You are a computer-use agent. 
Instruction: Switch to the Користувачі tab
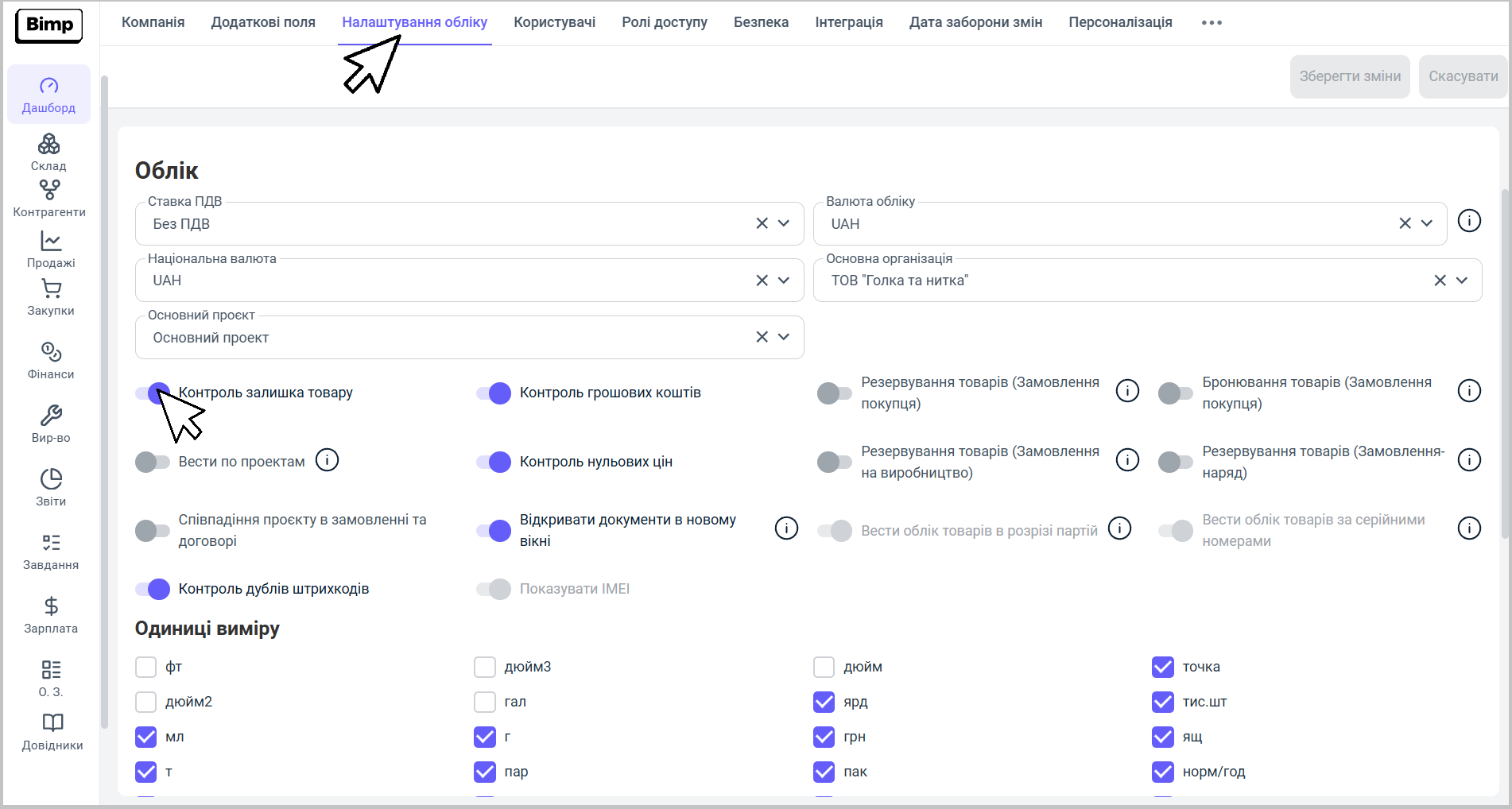pyautogui.click(x=554, y=22)
